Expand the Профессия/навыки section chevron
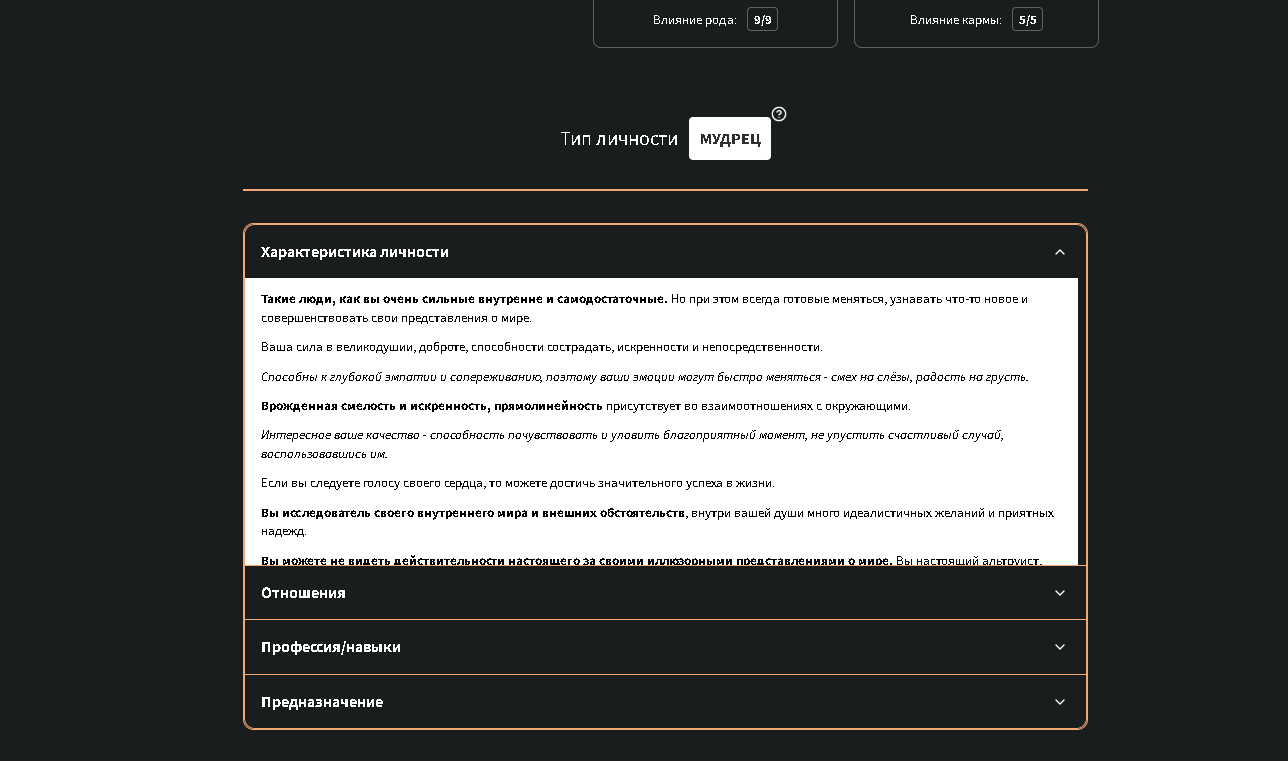The image size is (1288, 761). 1060,647
